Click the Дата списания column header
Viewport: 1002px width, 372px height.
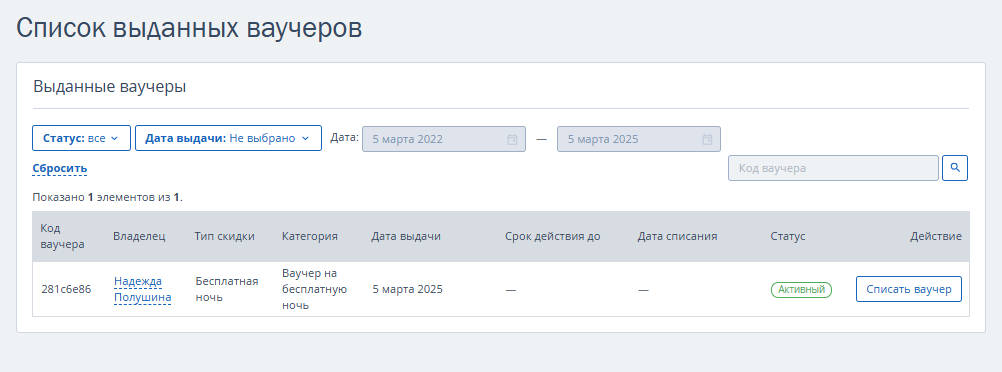pyautogui.click(x=677, y=236)
